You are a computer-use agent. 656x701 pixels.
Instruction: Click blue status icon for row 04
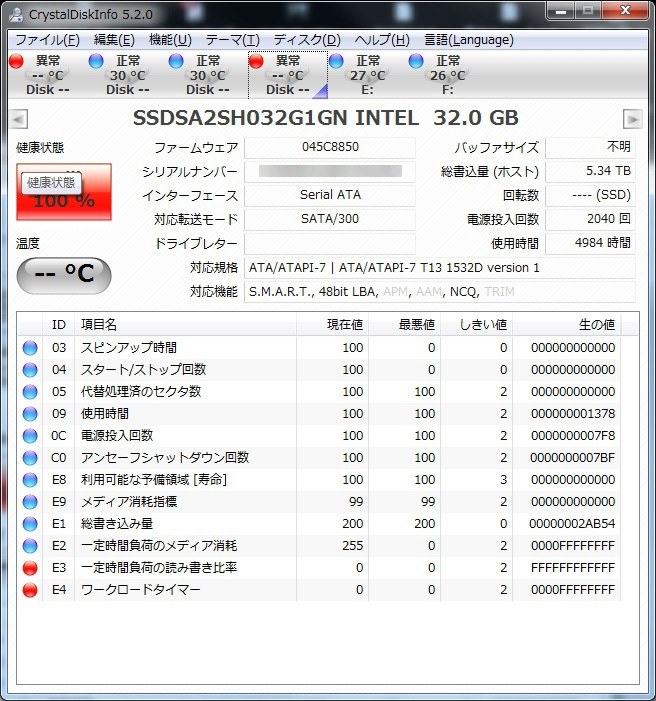click(30, 370)
